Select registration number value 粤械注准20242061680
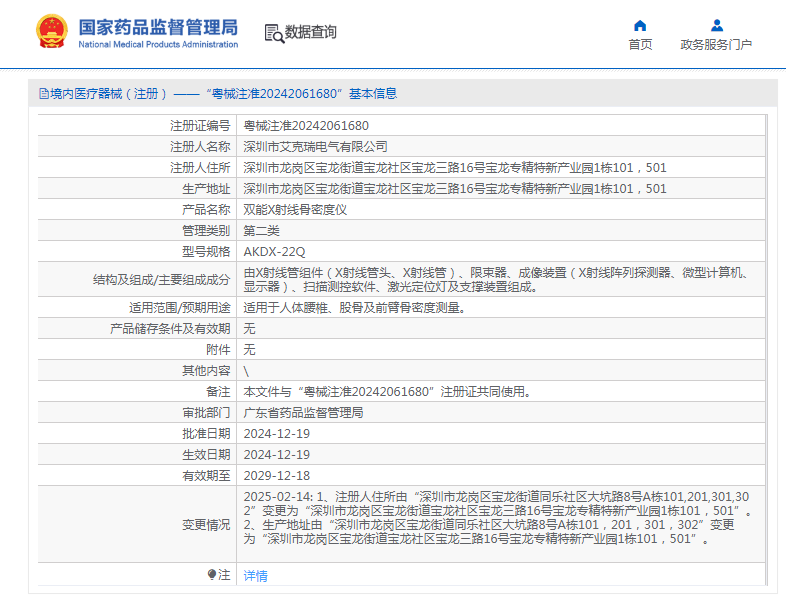 306,126
